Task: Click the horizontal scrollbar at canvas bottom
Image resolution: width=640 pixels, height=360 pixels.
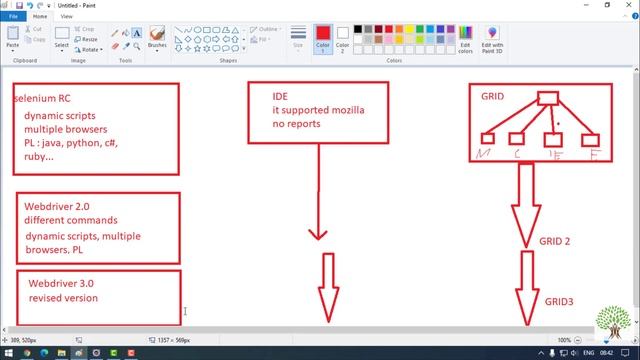Action: click(x=301, y=329)
